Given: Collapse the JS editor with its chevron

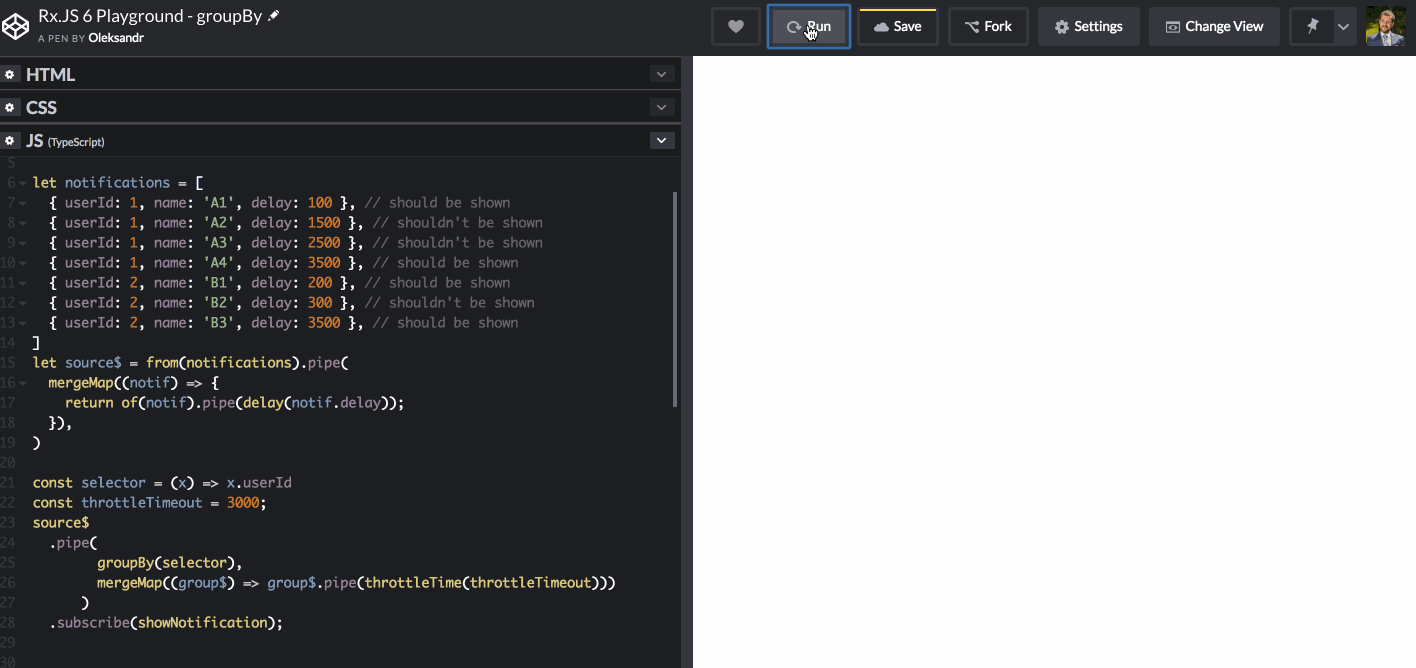Looking at the screenshot, I should 661,140.
